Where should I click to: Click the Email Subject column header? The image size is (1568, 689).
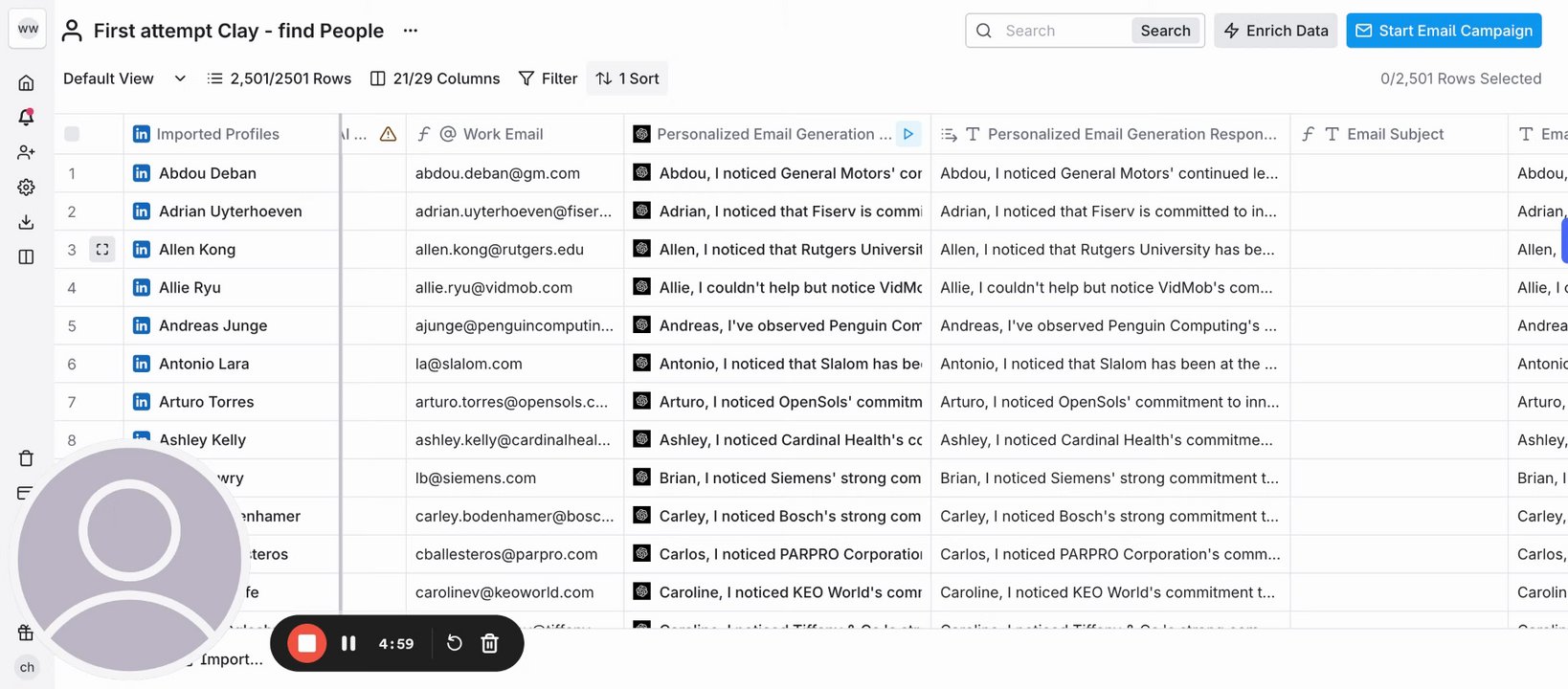pos(1400,134)
